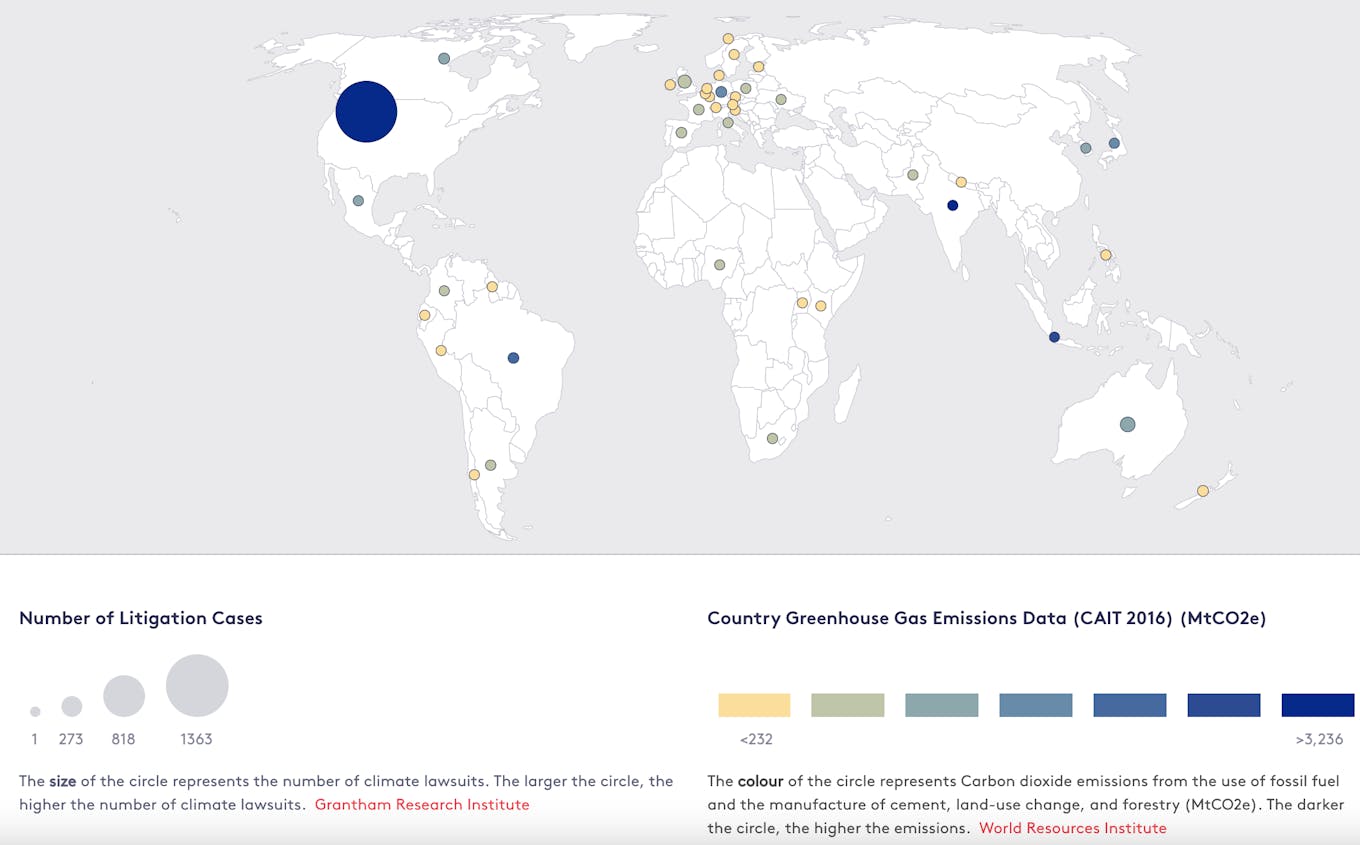The height and width of the screenshot is (845, 1360).
Task: Click the Mexico circle marker
Action: pos(358,201)
